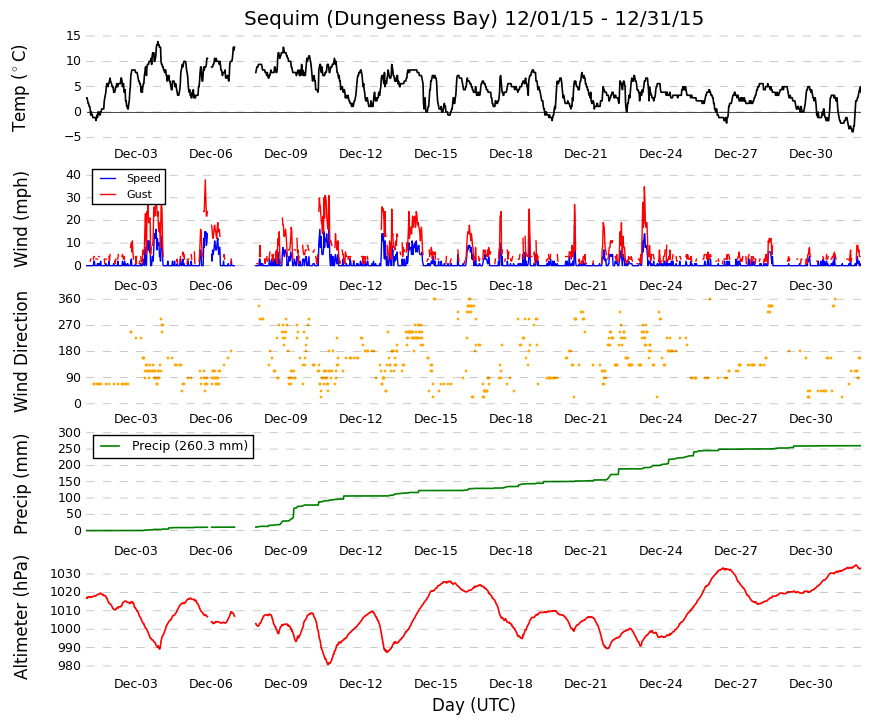Select the Precip (260.3 mm) legend label

coord(190,446)
